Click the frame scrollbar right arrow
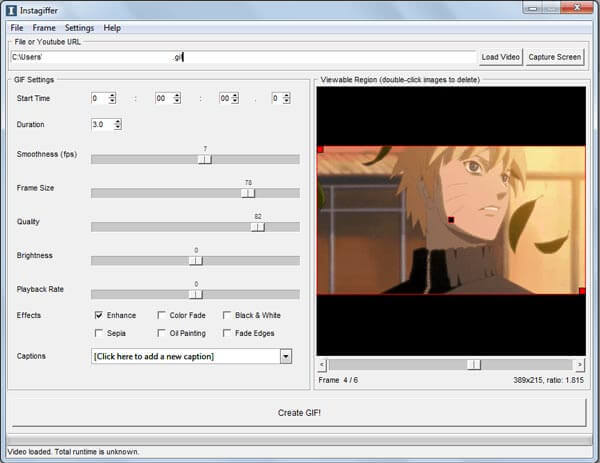This screenshot has height=463, width=600. [580, 365]
